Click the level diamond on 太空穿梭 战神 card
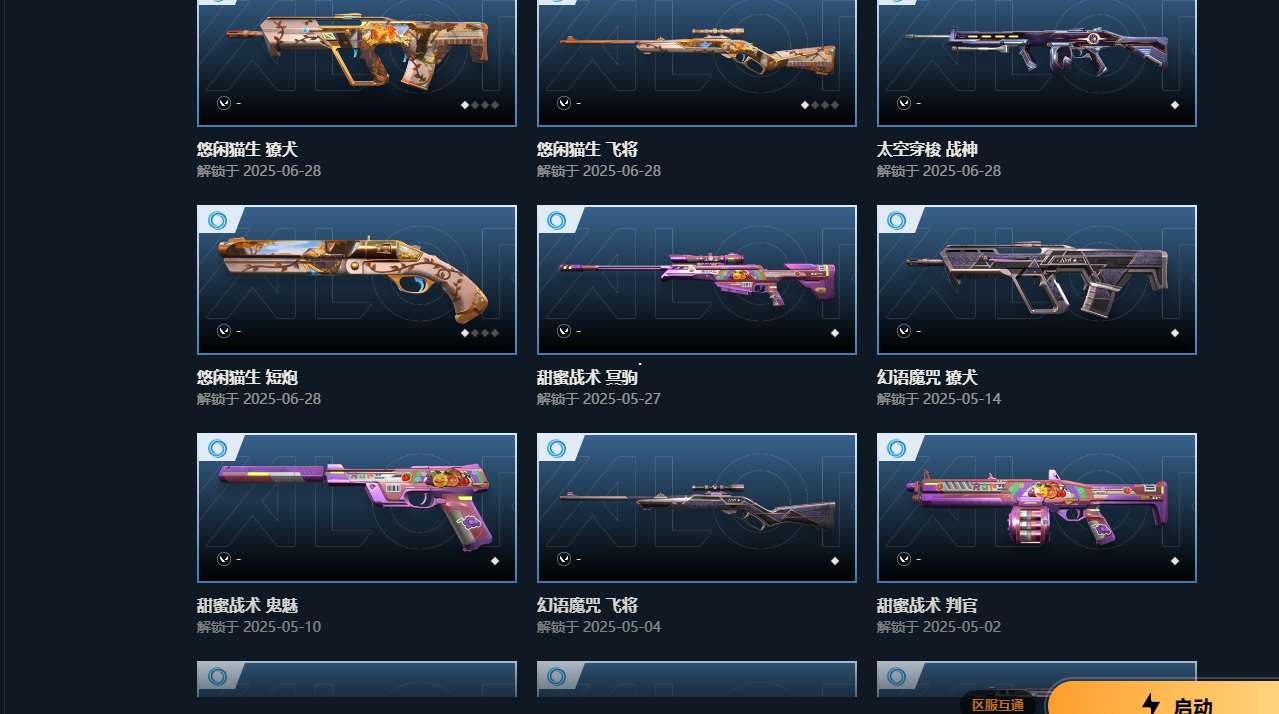 (1175, 105)
